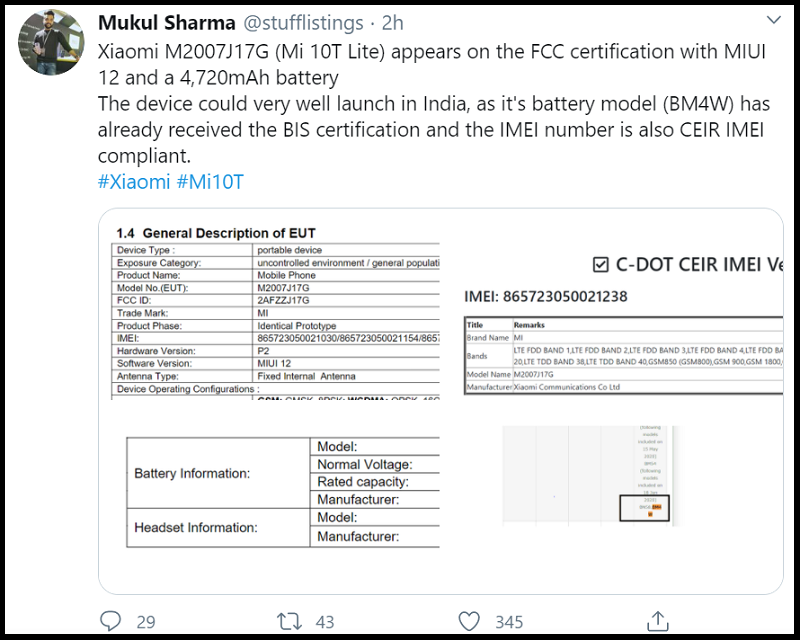Screen dimensions: 800x640
Task: Click the 345 likes count
Action: (x=508, y=622)
